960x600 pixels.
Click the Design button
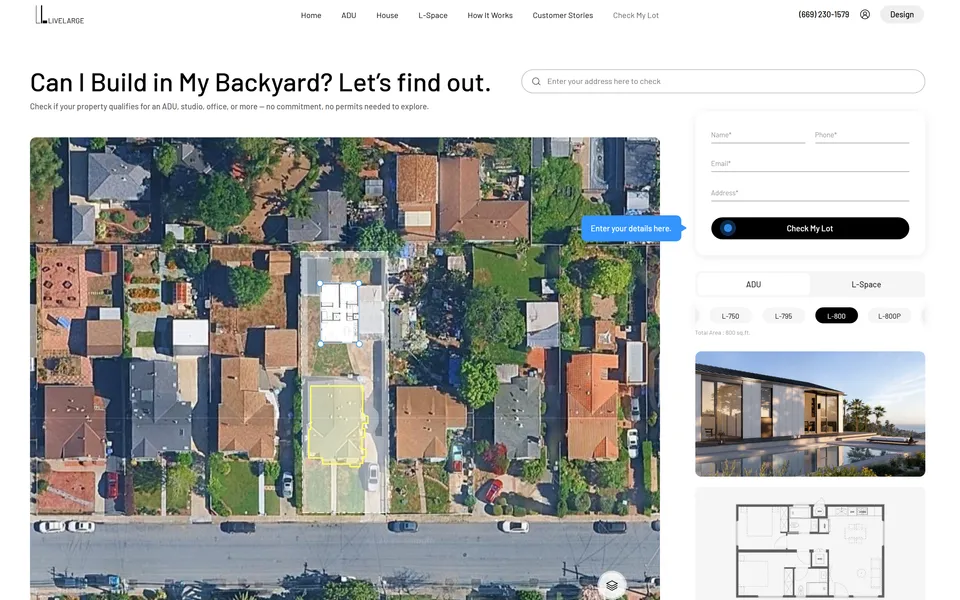(x=901, y=14)
